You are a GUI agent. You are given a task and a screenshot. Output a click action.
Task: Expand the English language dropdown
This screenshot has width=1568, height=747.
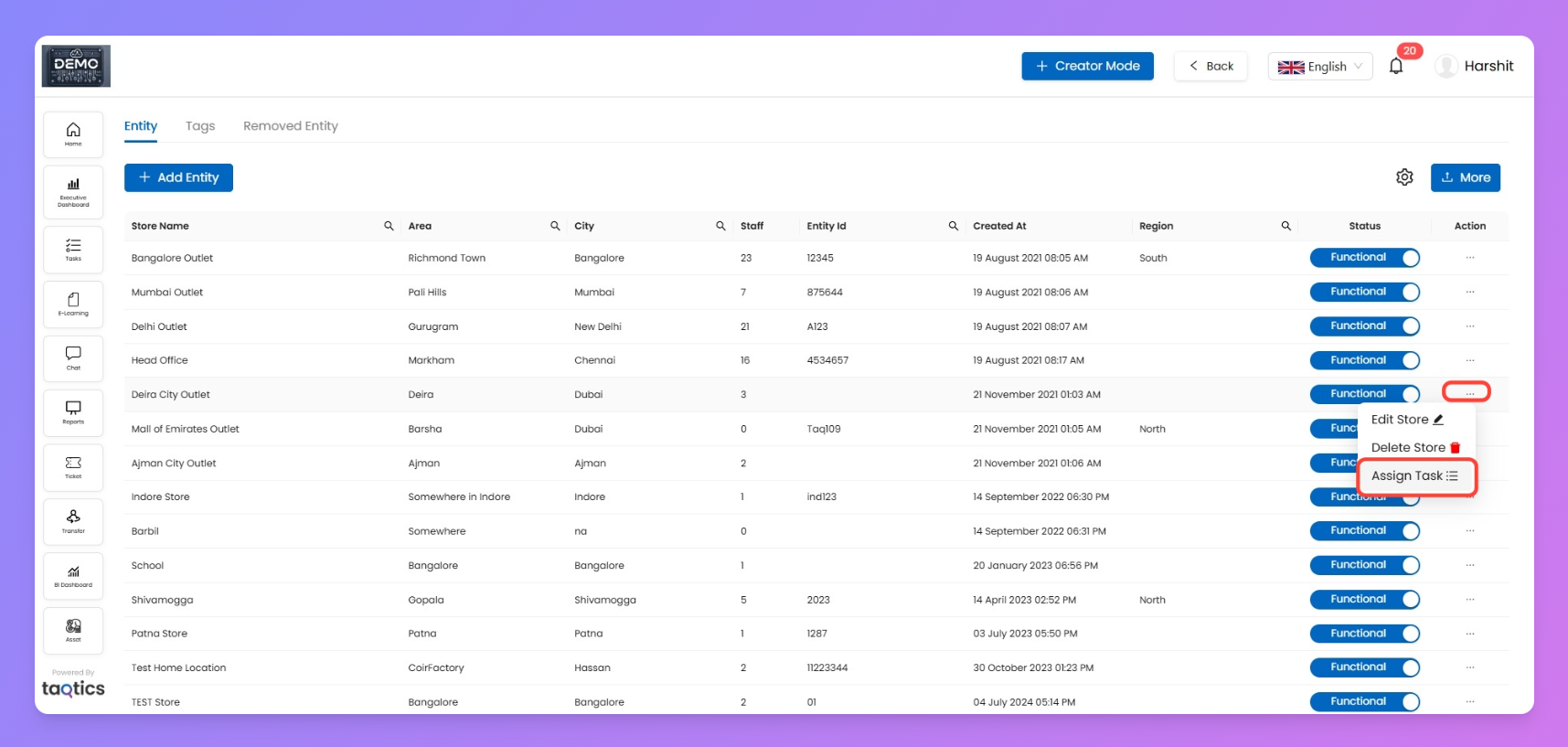(x=1319, y=67)
